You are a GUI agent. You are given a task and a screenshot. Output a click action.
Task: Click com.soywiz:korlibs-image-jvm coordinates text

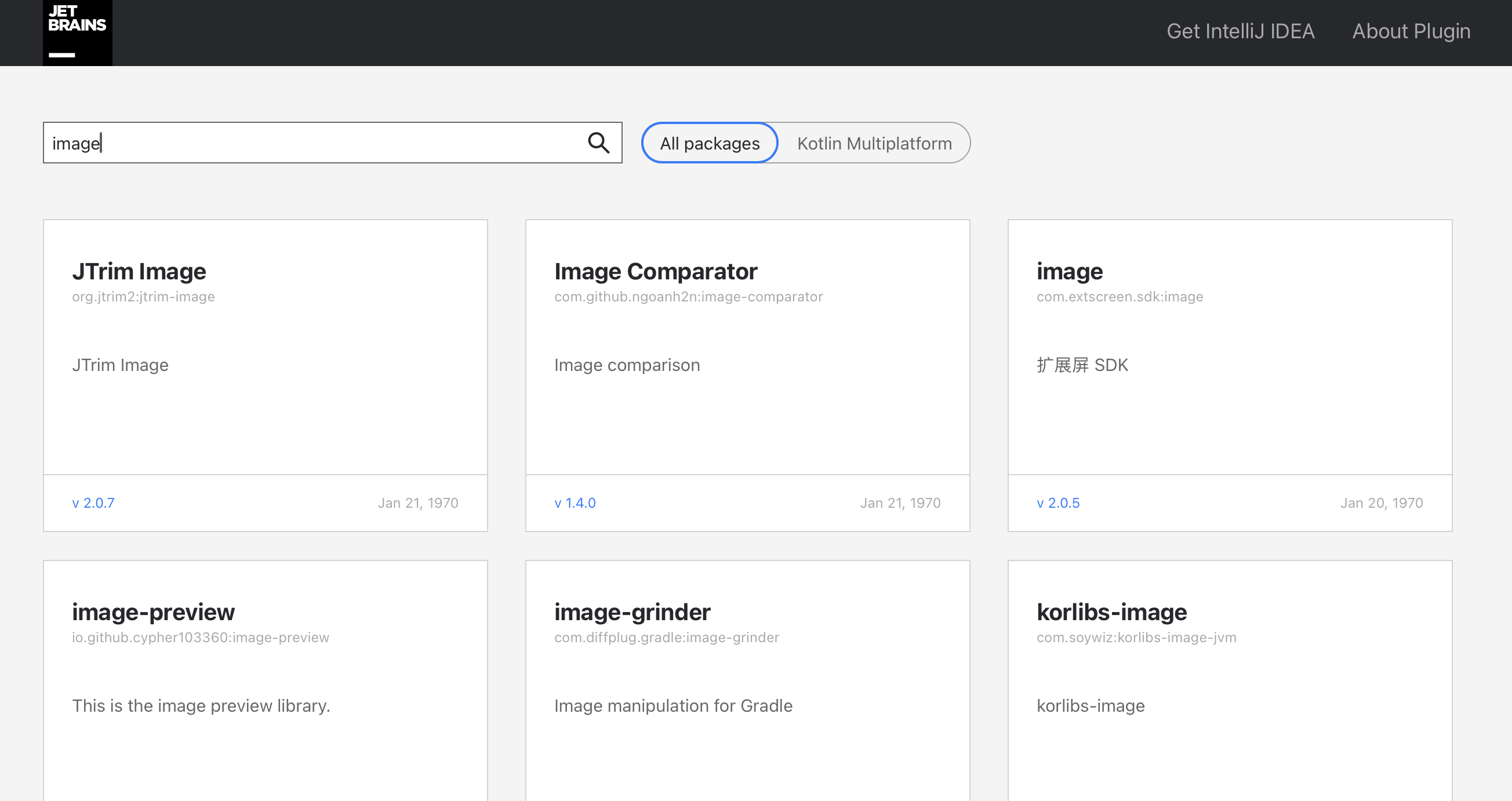(x=1136, y=638)
